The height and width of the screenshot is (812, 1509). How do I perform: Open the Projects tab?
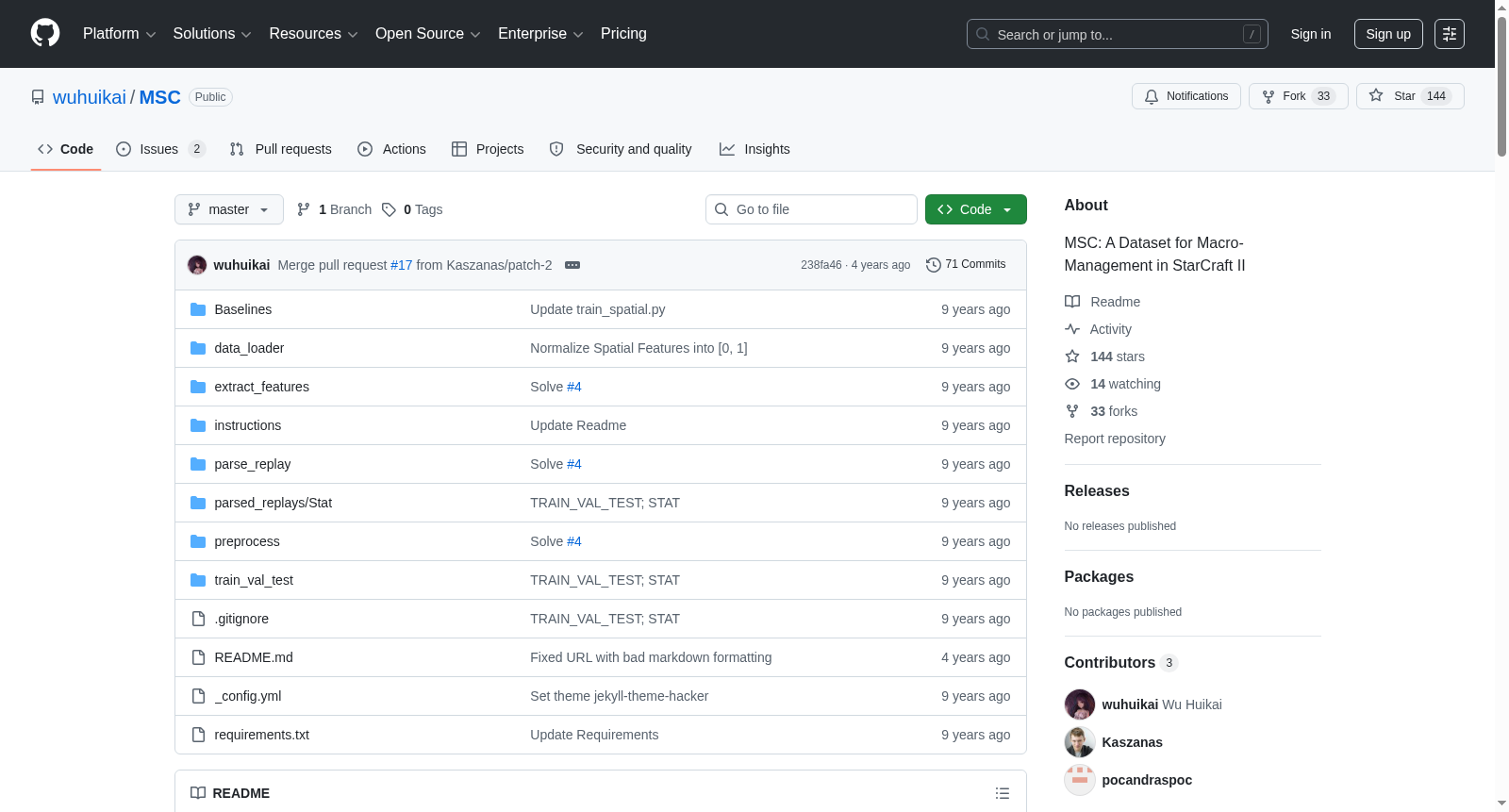coord(488,149)
